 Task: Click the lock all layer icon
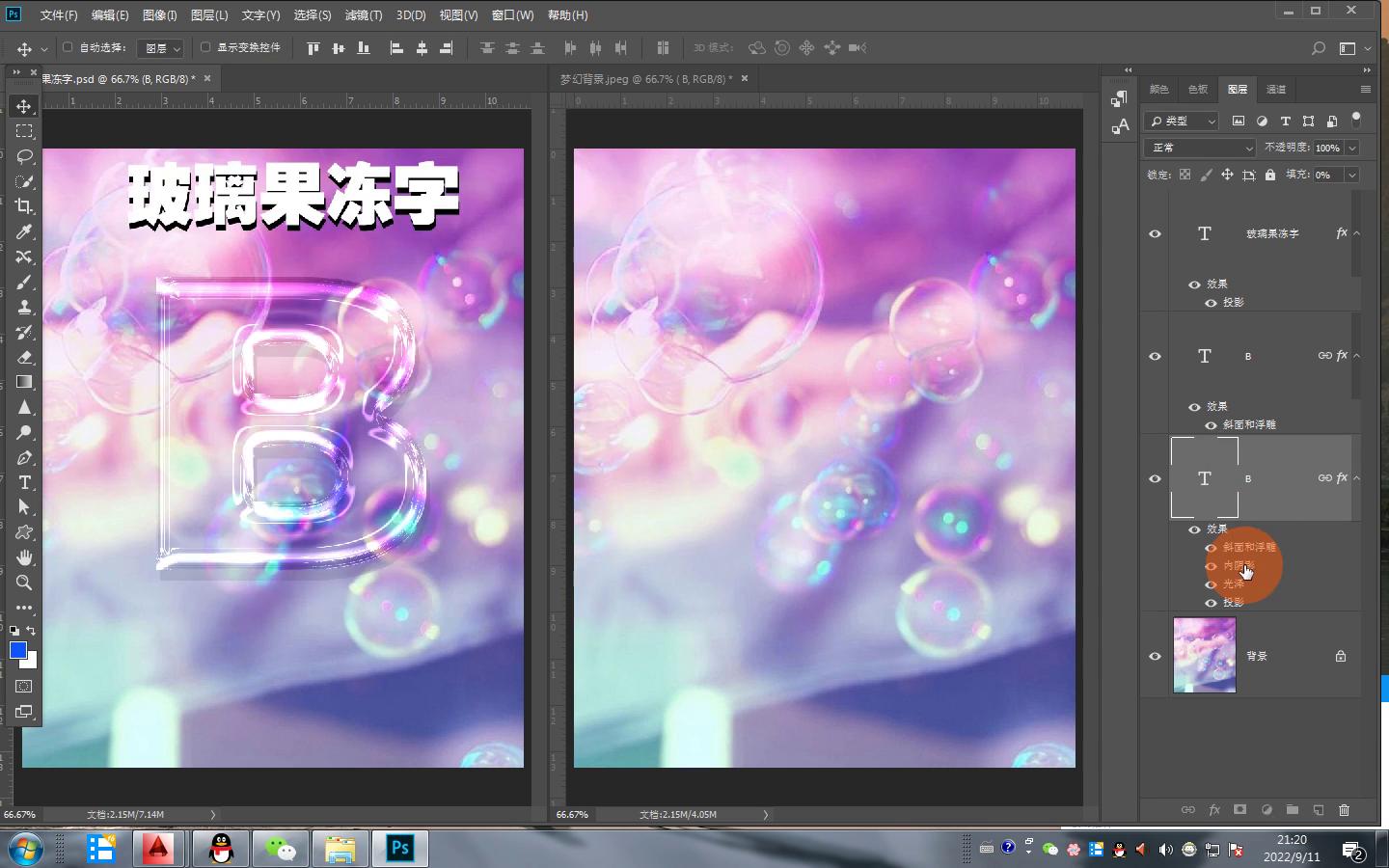[x=1270, y=175]
